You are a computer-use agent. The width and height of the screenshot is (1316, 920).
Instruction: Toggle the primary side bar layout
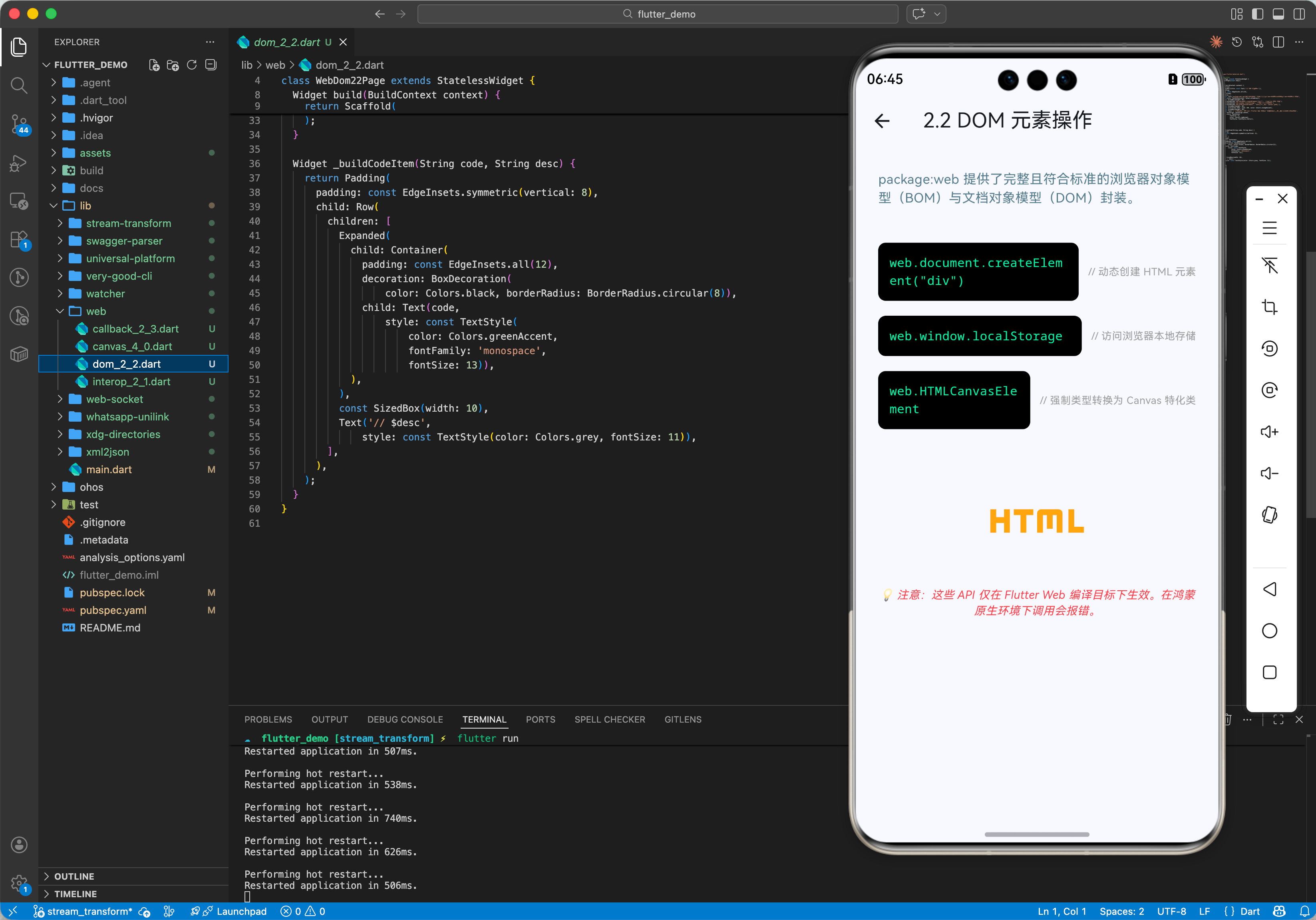(x=1258, y=14)
